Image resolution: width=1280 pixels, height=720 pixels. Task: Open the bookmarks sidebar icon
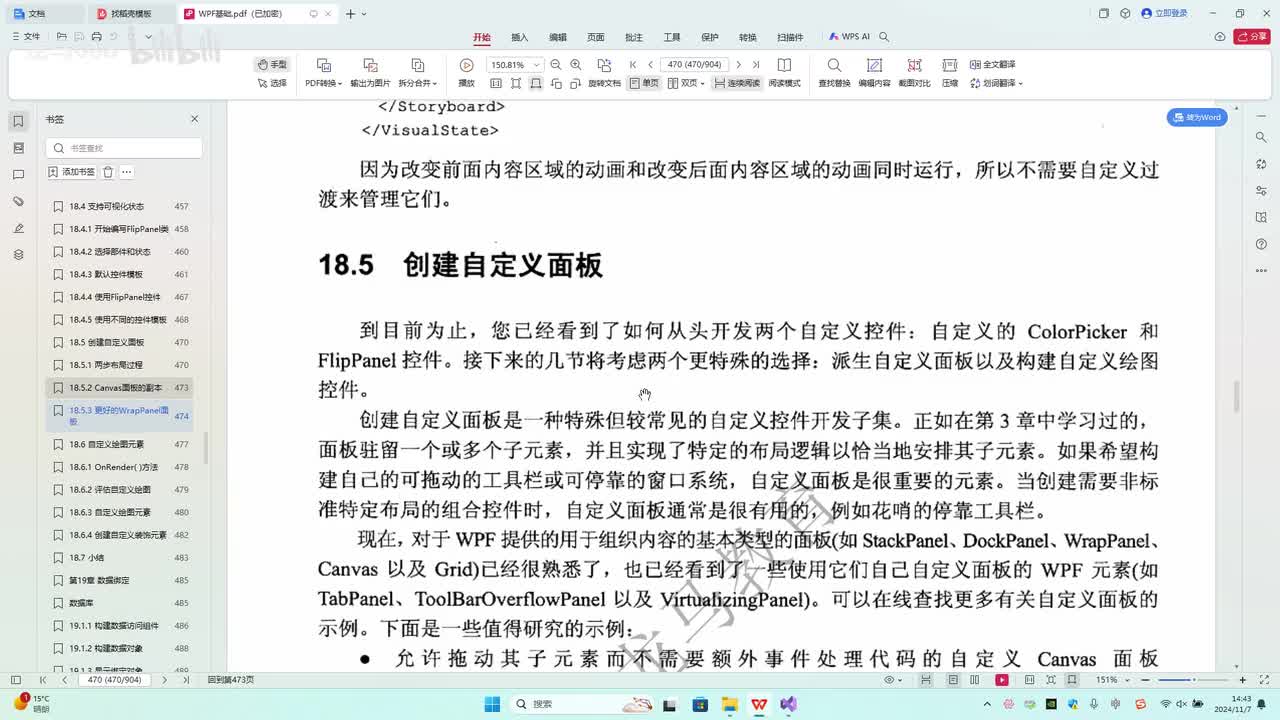pos(18,121)
